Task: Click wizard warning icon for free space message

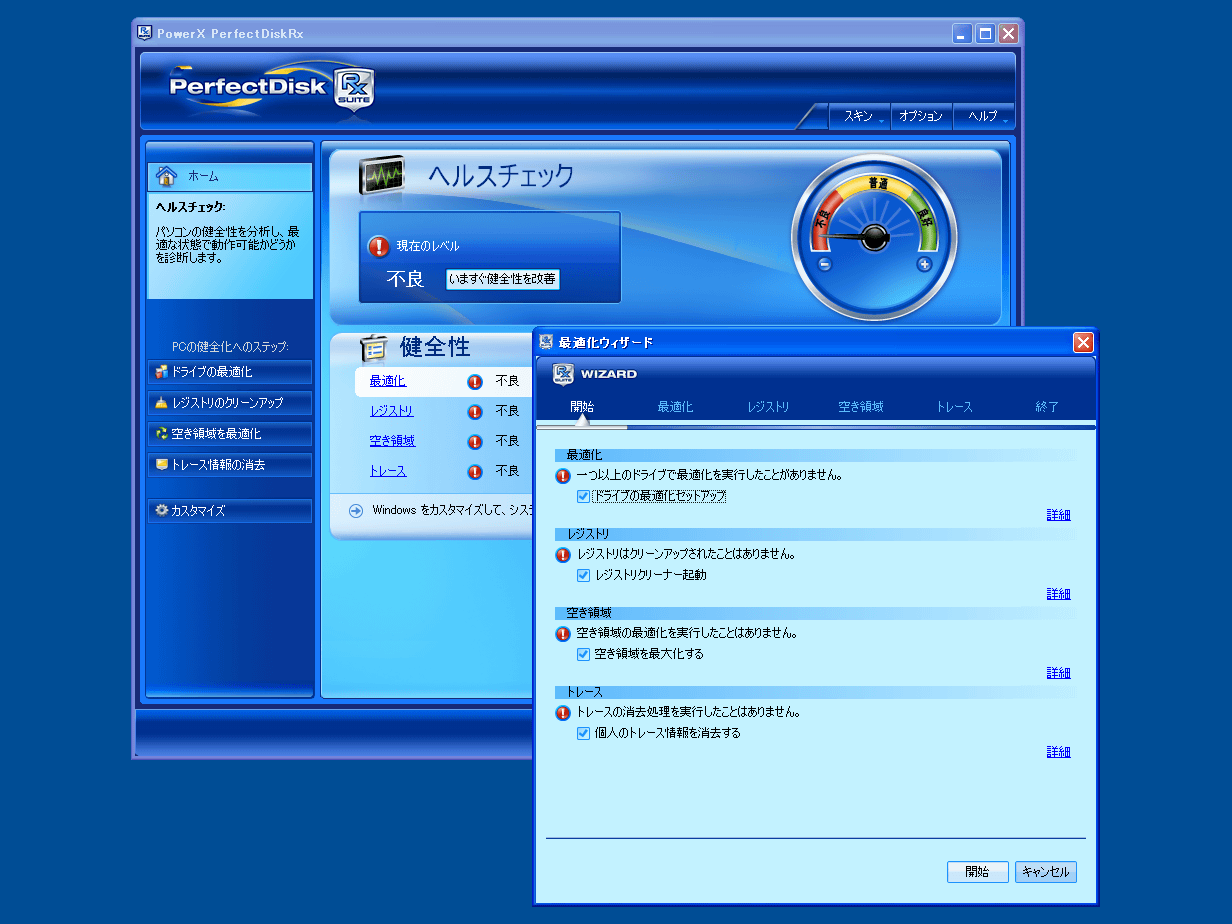Action: coord(563,634)
